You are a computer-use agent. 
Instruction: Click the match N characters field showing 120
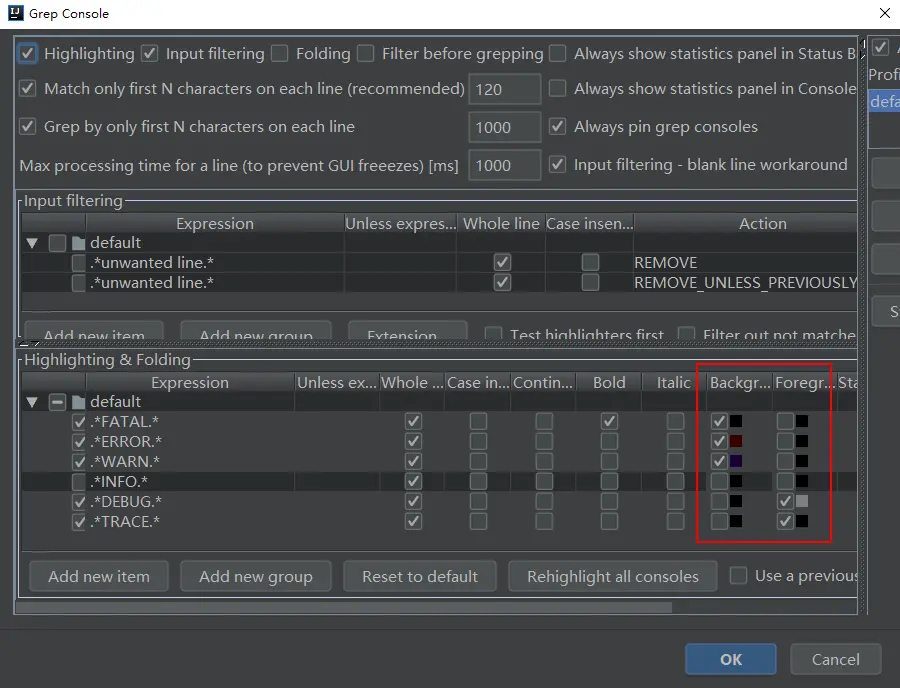(x=505, y=89)
